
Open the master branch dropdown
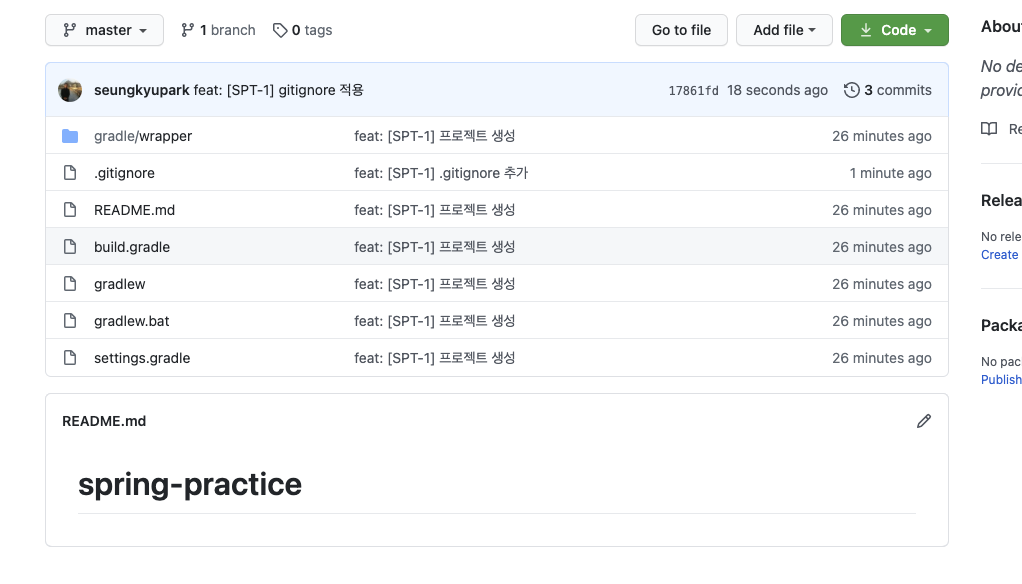click(x=104, y=30)
